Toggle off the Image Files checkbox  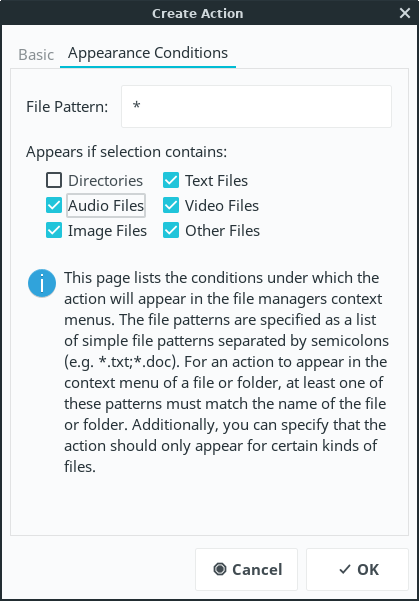[54, 231]
